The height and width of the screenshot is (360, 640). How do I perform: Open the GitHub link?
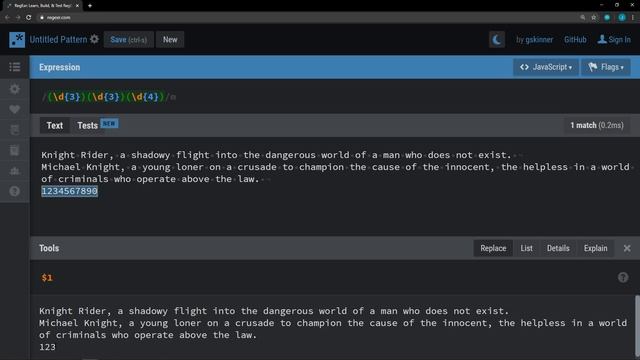coord(575,40)
